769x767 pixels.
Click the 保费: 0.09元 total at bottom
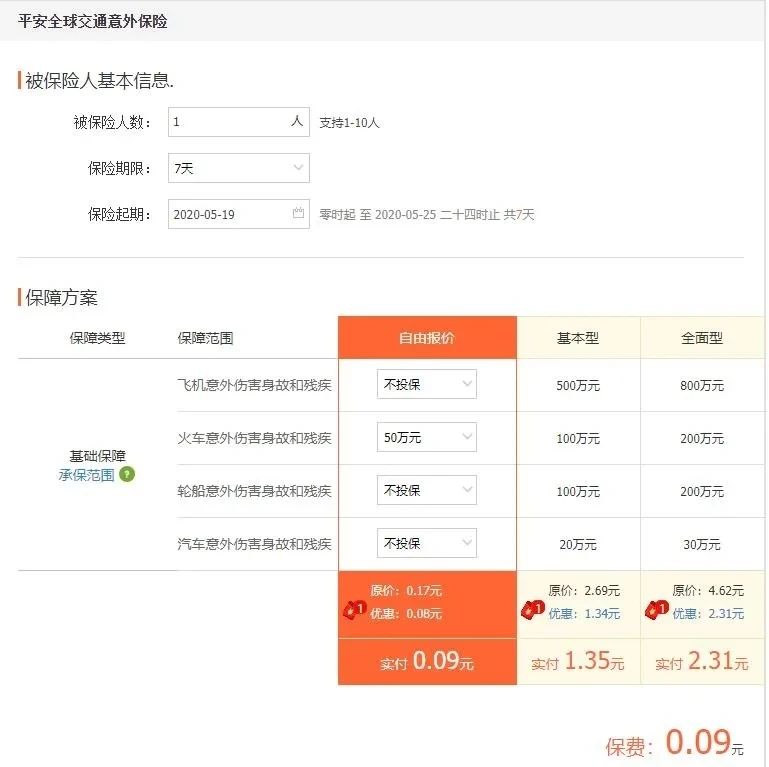675,743
